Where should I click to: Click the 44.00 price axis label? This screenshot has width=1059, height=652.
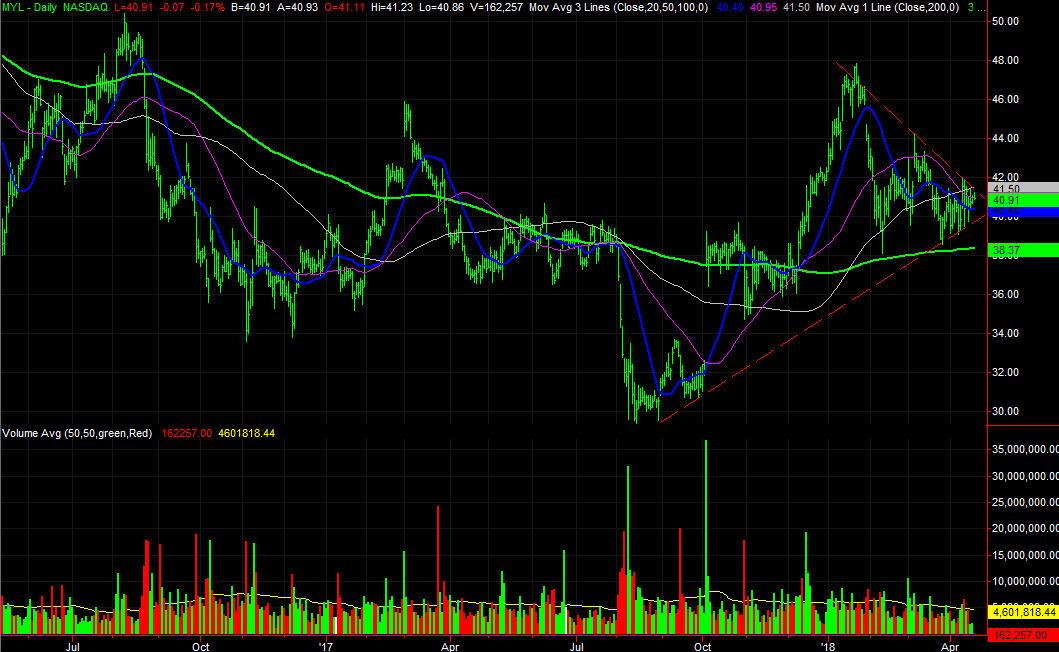click(x=1005, y=139)
